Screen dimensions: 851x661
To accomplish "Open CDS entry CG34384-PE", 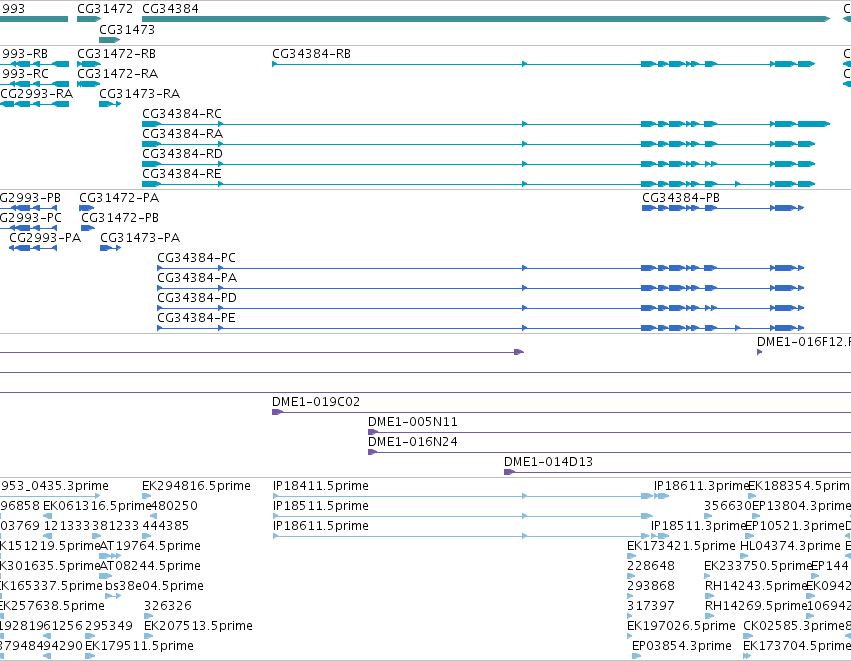I will 196,319.
